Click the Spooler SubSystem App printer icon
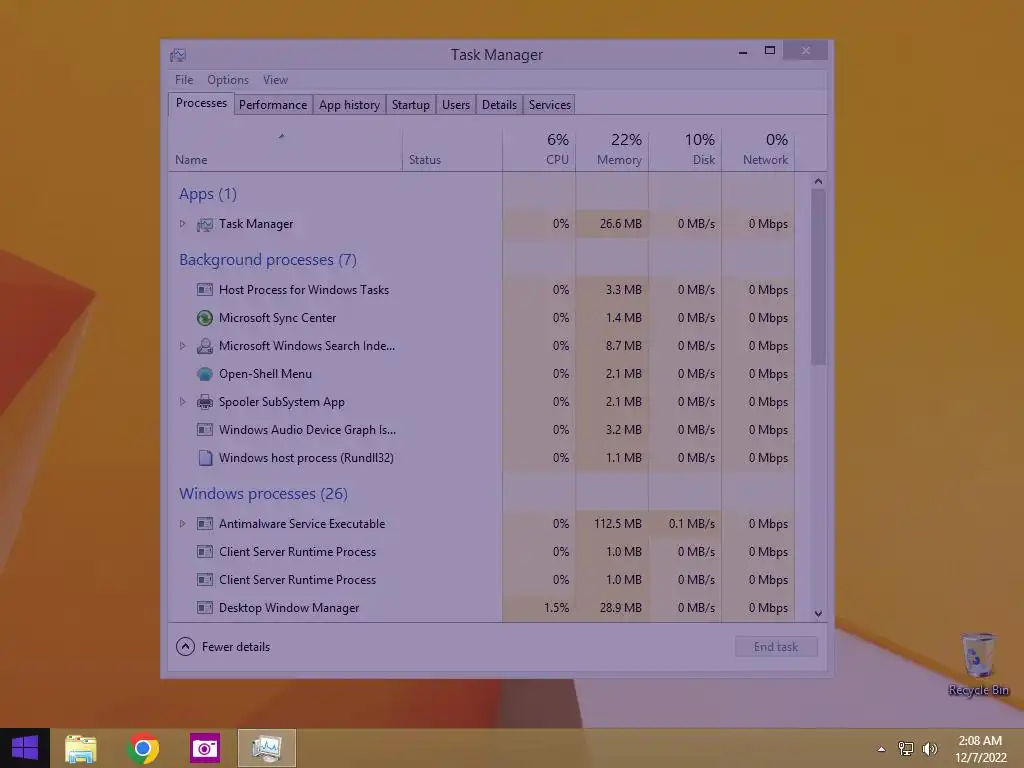The width and height of the screenshot is (1024, 768). click(205, 402)
